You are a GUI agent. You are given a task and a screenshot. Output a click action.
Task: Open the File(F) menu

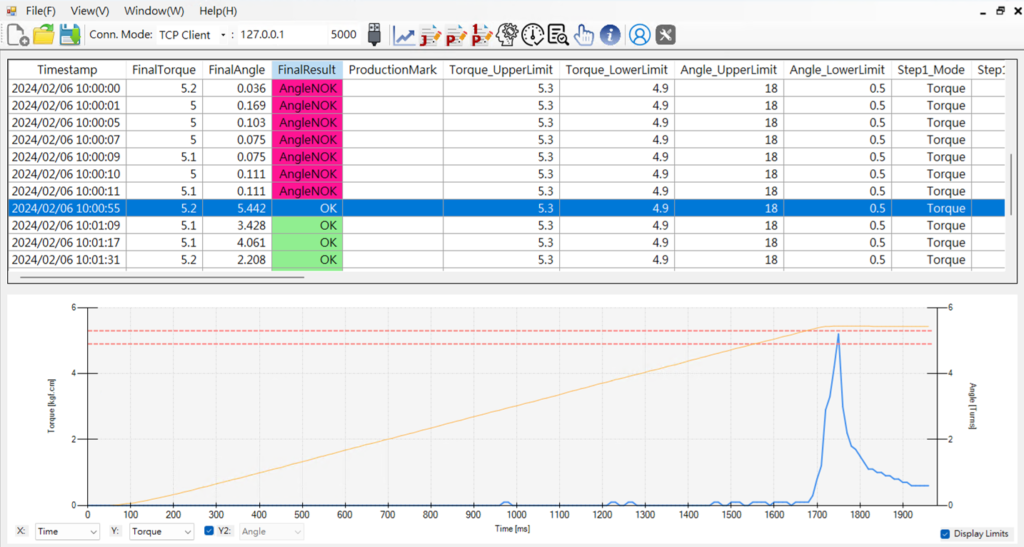(x=41, y=11)
